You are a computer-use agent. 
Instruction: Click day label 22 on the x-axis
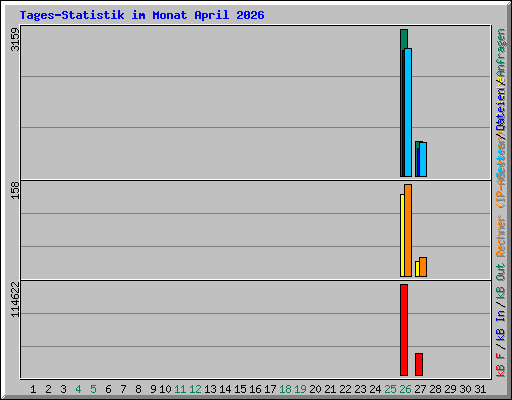coord(345,389)
